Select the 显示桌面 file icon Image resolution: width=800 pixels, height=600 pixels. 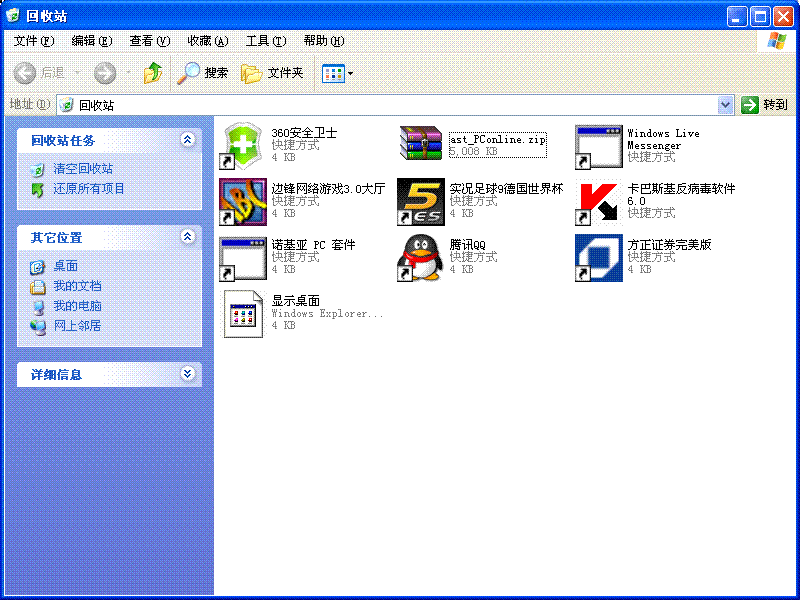243,314
